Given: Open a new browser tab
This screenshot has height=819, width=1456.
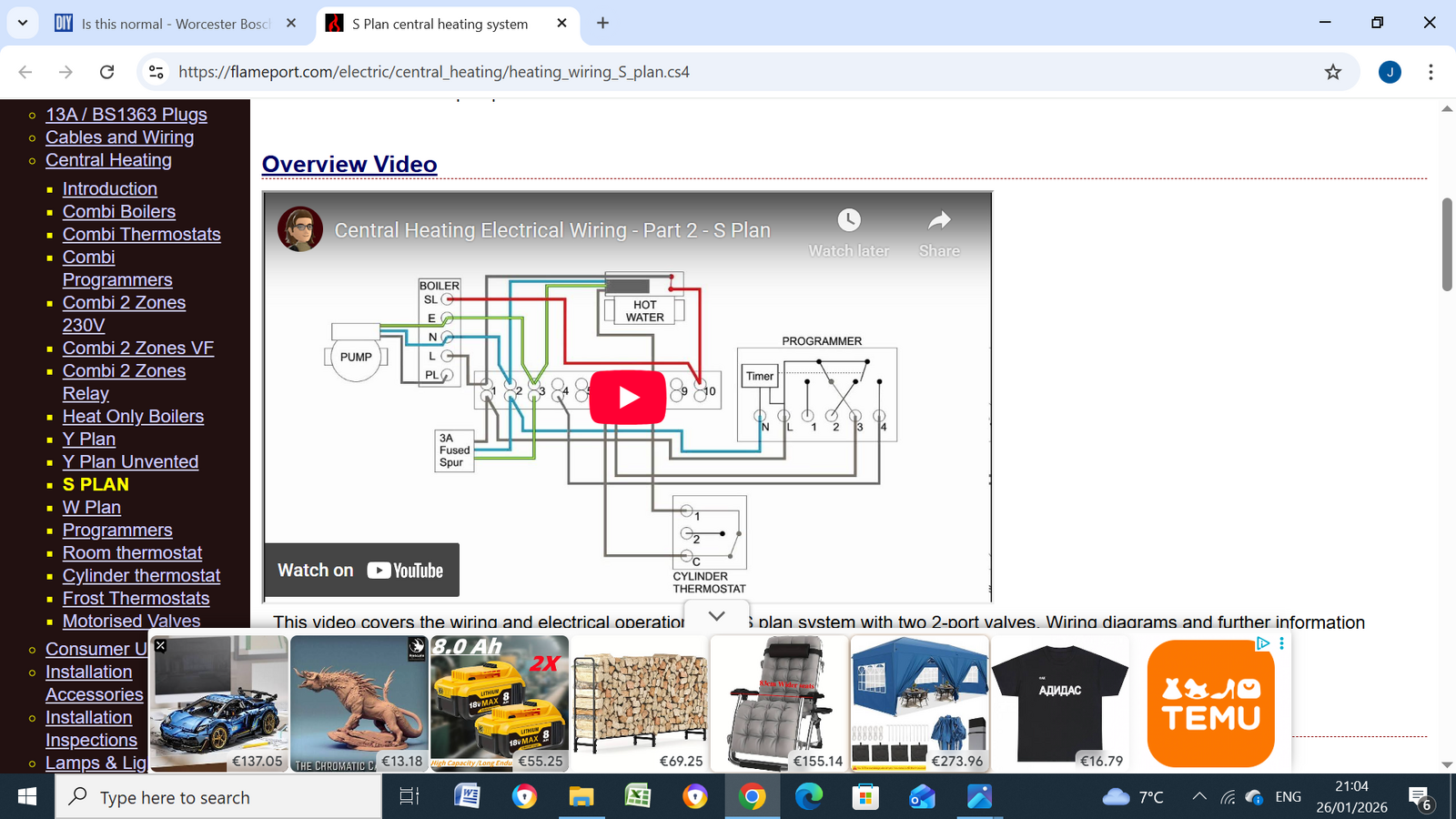Looking at the screenshot, I should click(x=602, y=24).
